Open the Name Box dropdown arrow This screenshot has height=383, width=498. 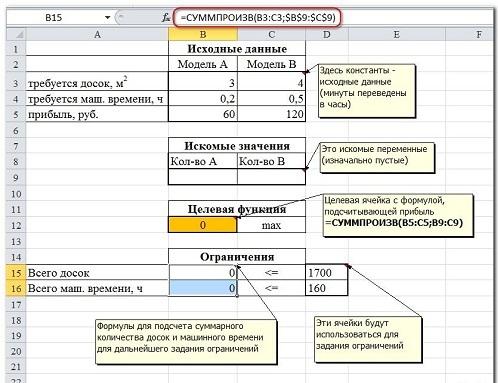107,18
